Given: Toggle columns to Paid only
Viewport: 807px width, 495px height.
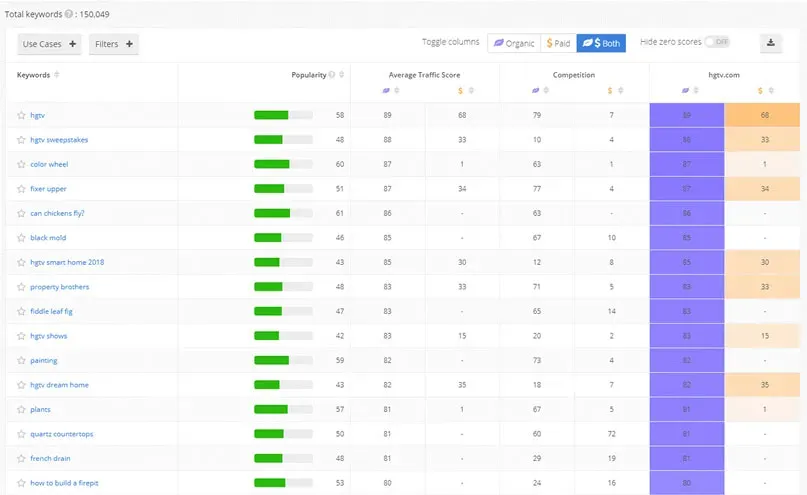Looking at the screenshot, I should tap(558, 43).
